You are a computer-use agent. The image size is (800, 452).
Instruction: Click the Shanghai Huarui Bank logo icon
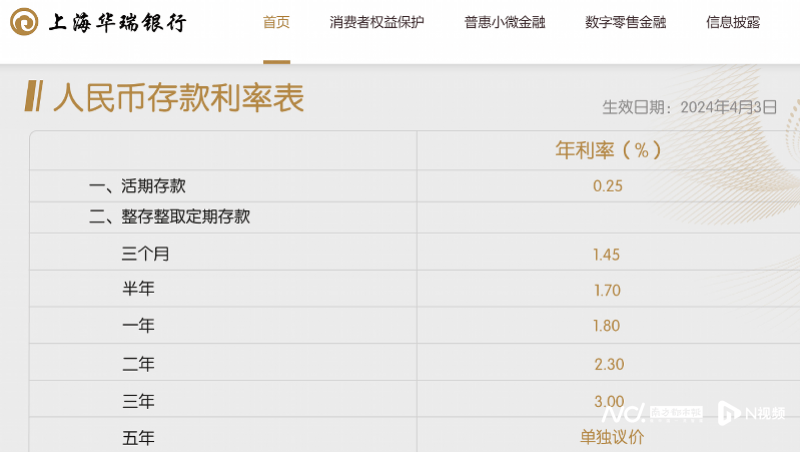tap(24, 22)
